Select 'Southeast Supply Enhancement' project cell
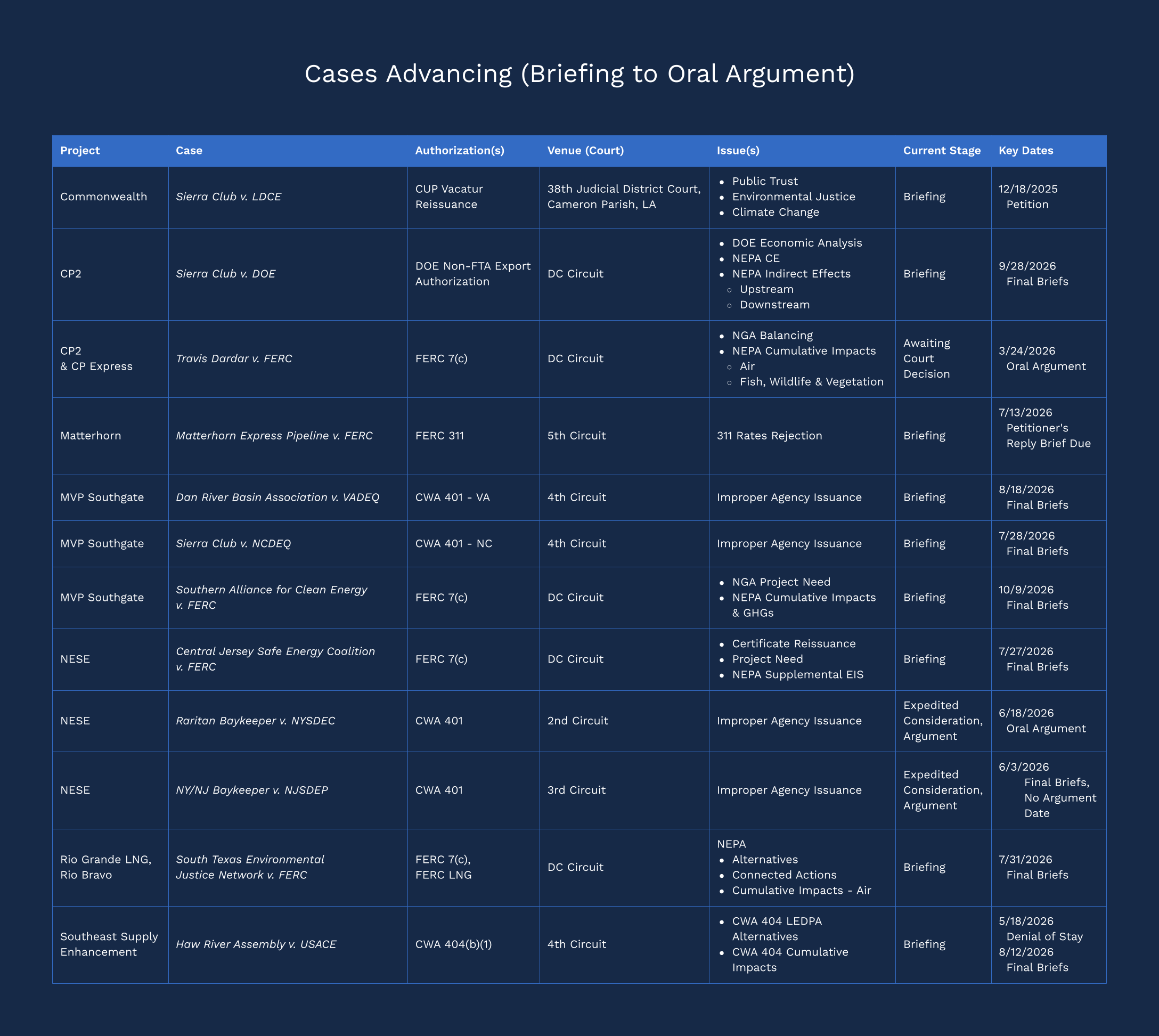This screenshot has height=1036, width=1159. pos(109,944)
